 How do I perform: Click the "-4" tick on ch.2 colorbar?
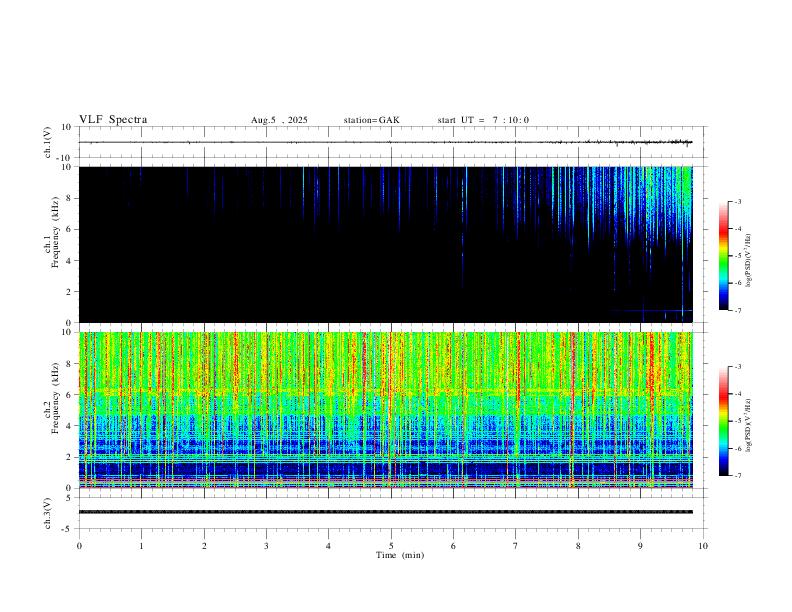pyautogui.click(x=738, y=394)
